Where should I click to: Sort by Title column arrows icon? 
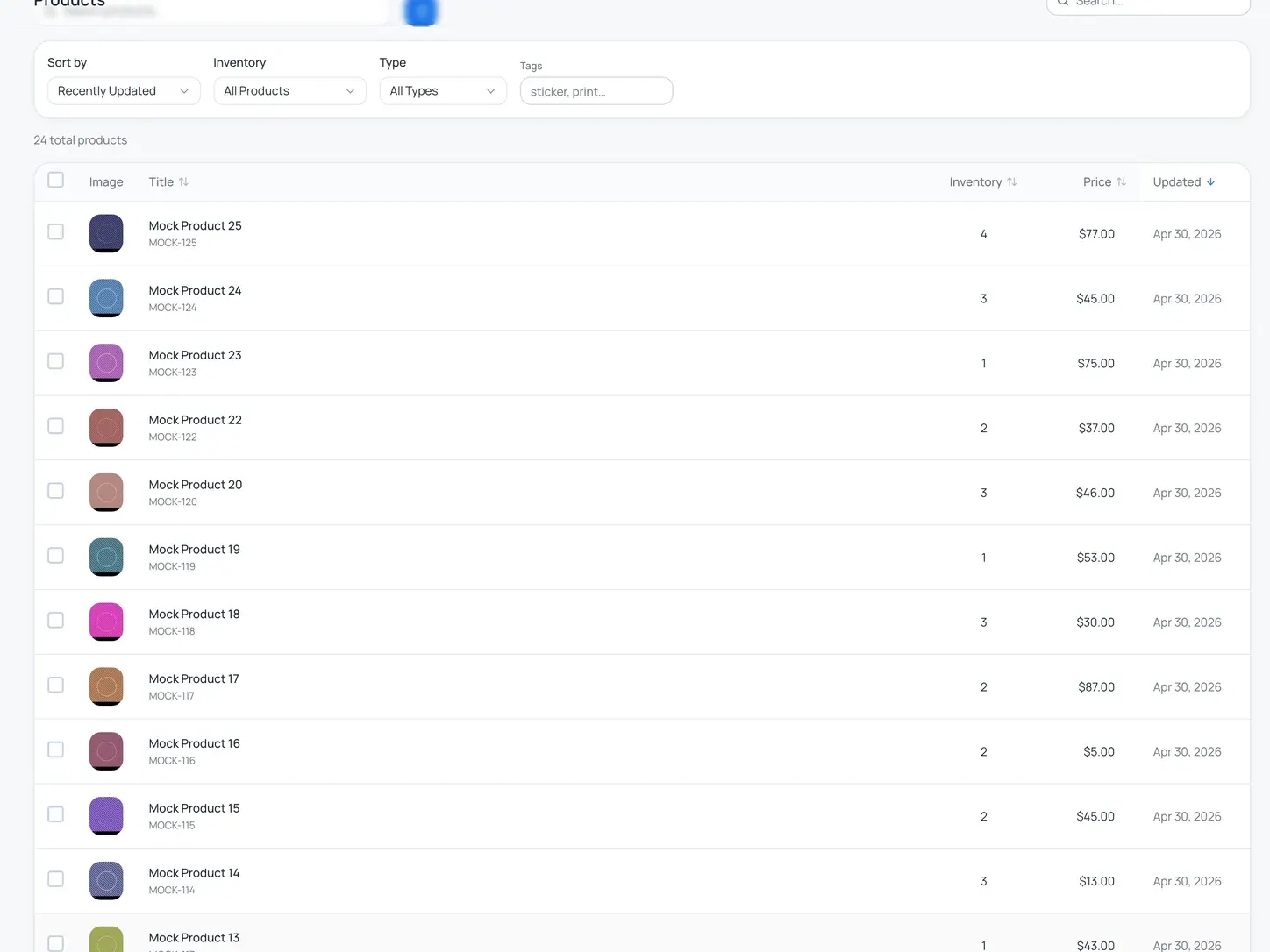point(183,182)
